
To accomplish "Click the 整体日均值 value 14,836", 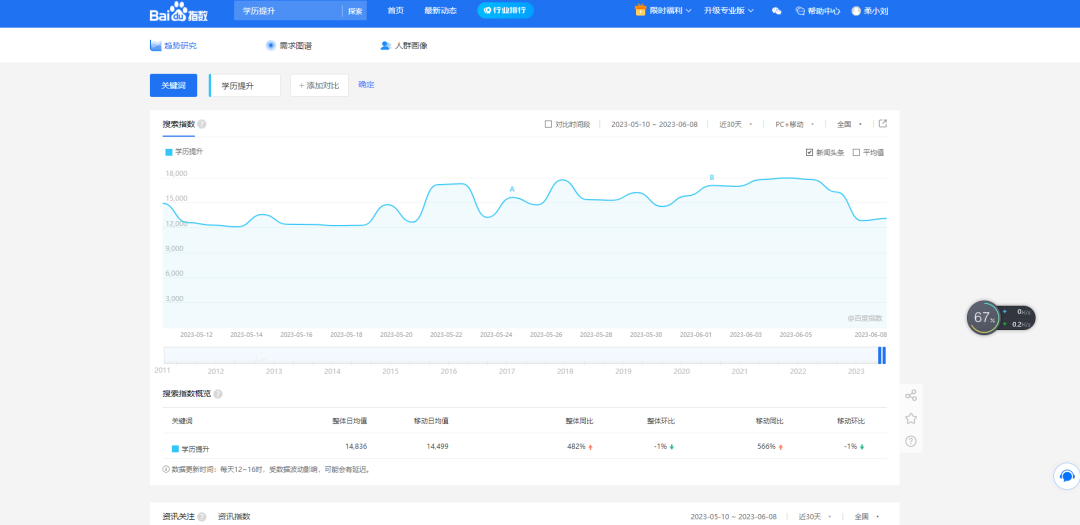I will 356,446.
